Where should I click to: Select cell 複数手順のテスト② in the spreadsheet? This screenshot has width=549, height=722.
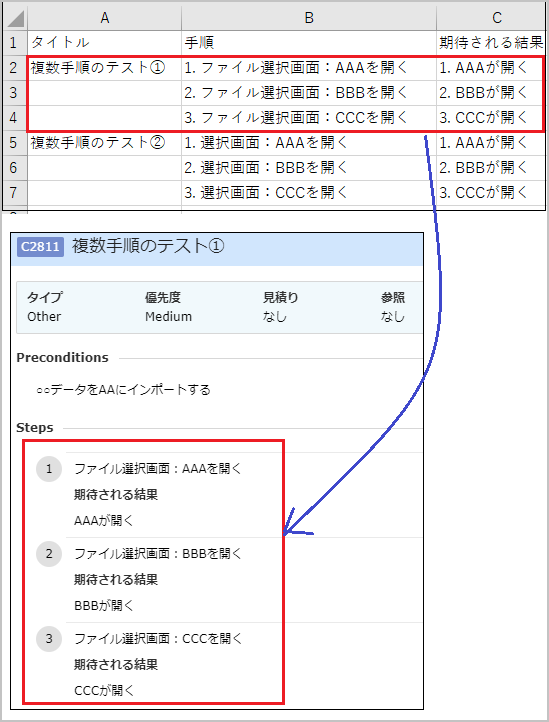coord(105,143)
